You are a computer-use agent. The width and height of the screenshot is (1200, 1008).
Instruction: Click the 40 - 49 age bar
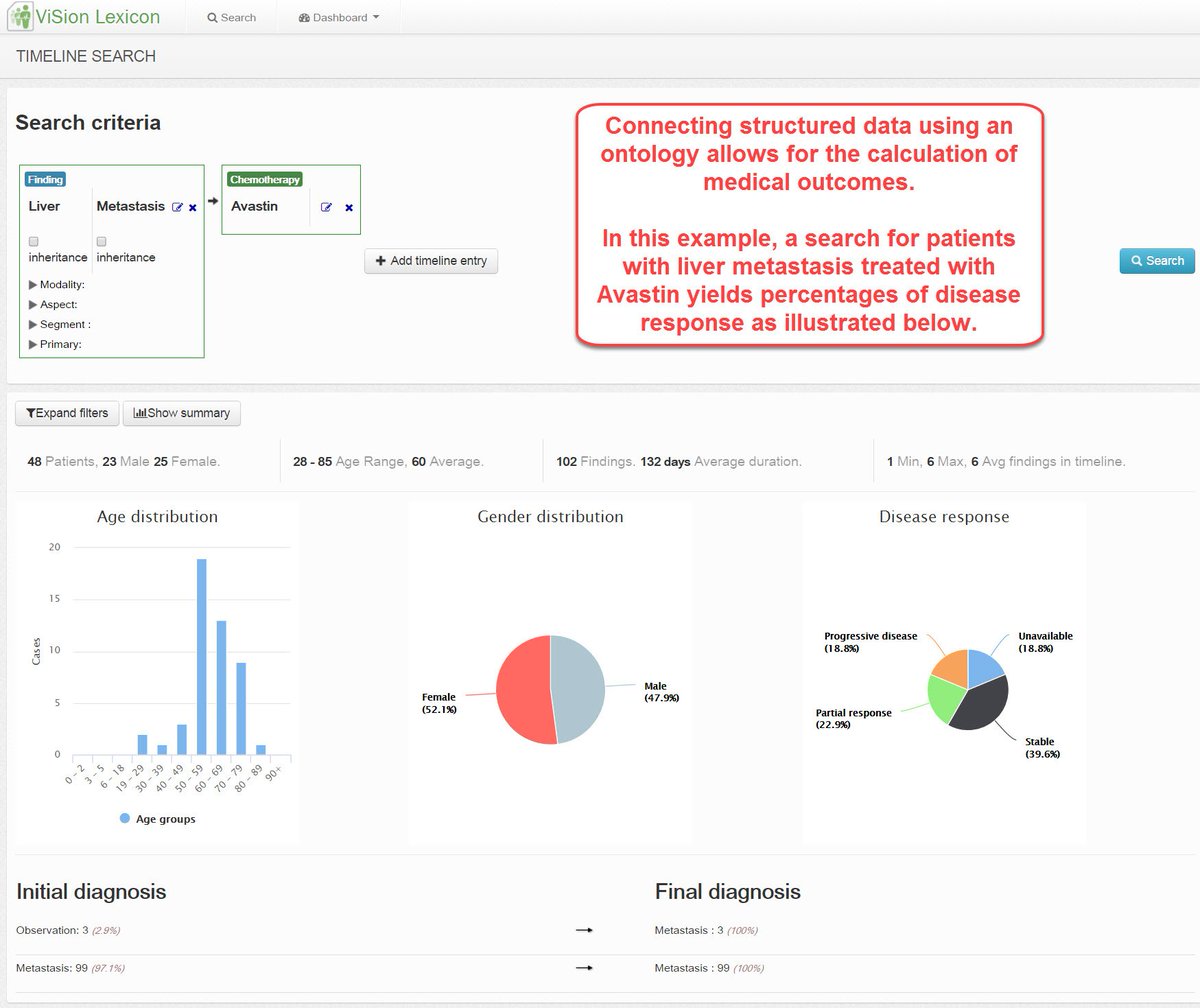[181, 739]
